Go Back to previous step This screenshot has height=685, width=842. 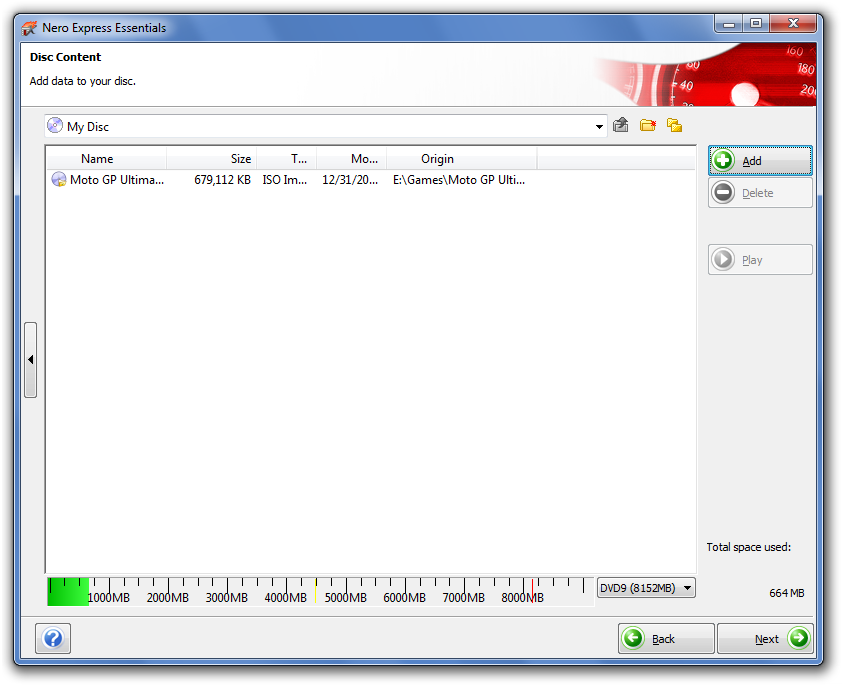[x=666, y=638]
